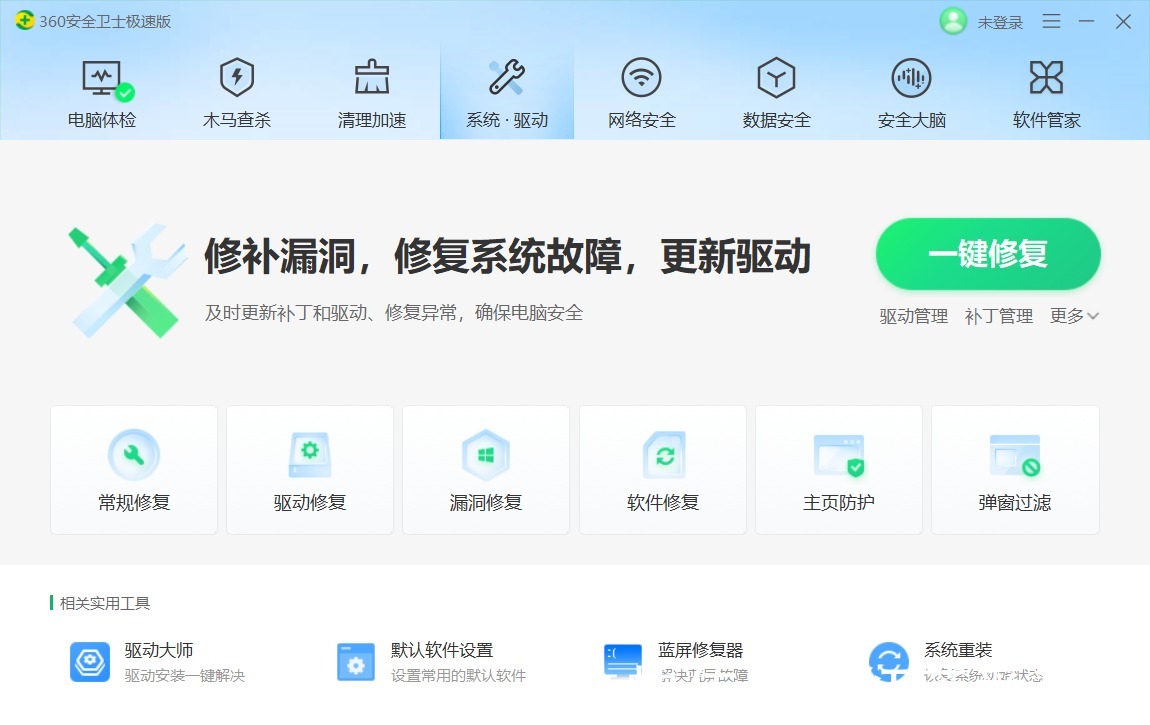Viewport: 1150px width, 725px height.
Task: Click the green 一键修复 button
Action: pos(988,254)
